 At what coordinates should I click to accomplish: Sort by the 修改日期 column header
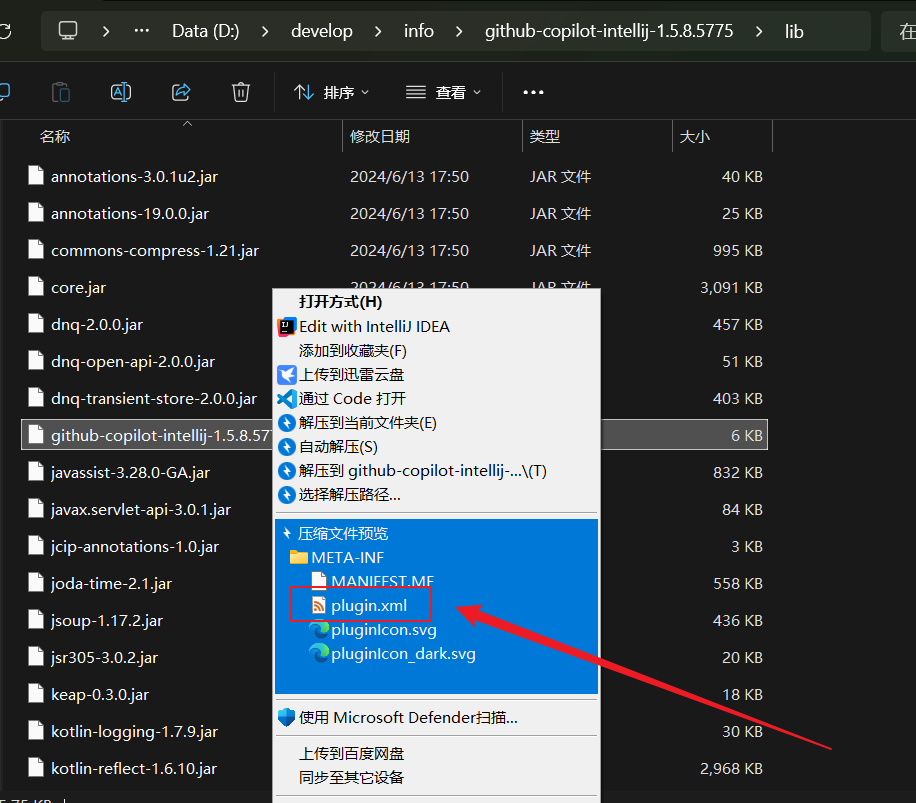tap(380, 137)
